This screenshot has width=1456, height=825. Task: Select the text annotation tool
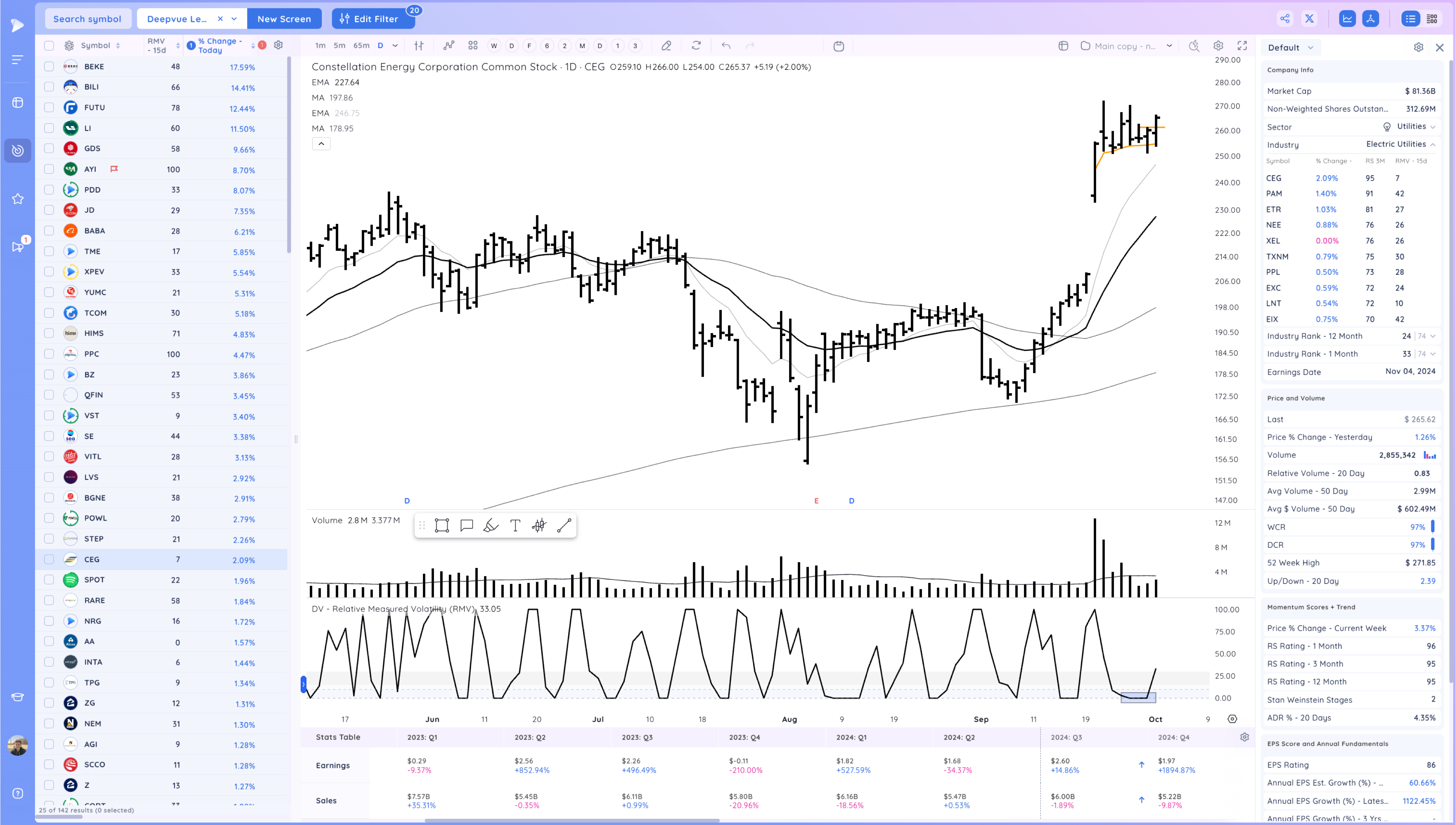pyautogui.click(x=515, y=526)
